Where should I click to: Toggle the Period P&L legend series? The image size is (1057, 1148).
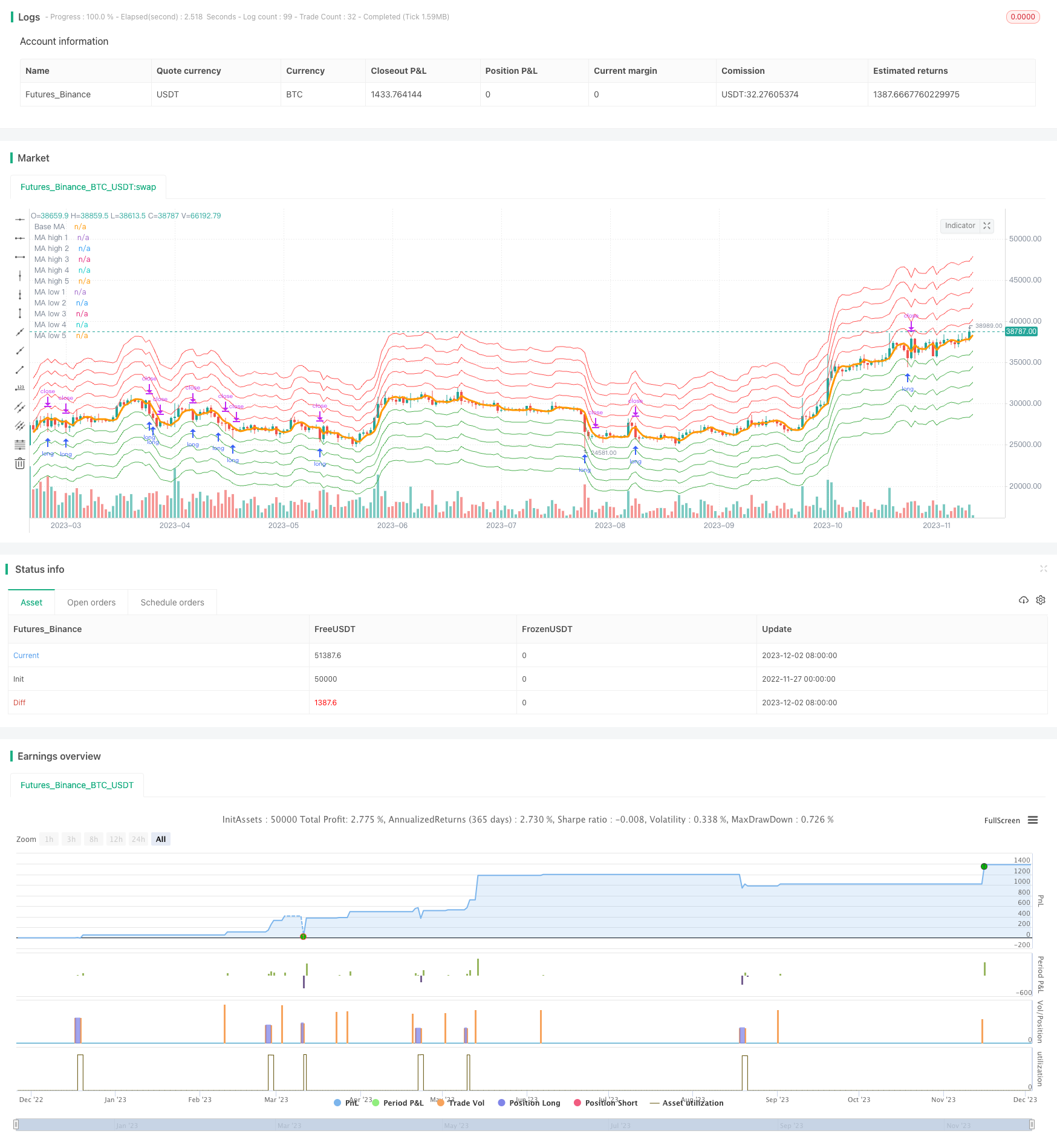point(398,1103)
